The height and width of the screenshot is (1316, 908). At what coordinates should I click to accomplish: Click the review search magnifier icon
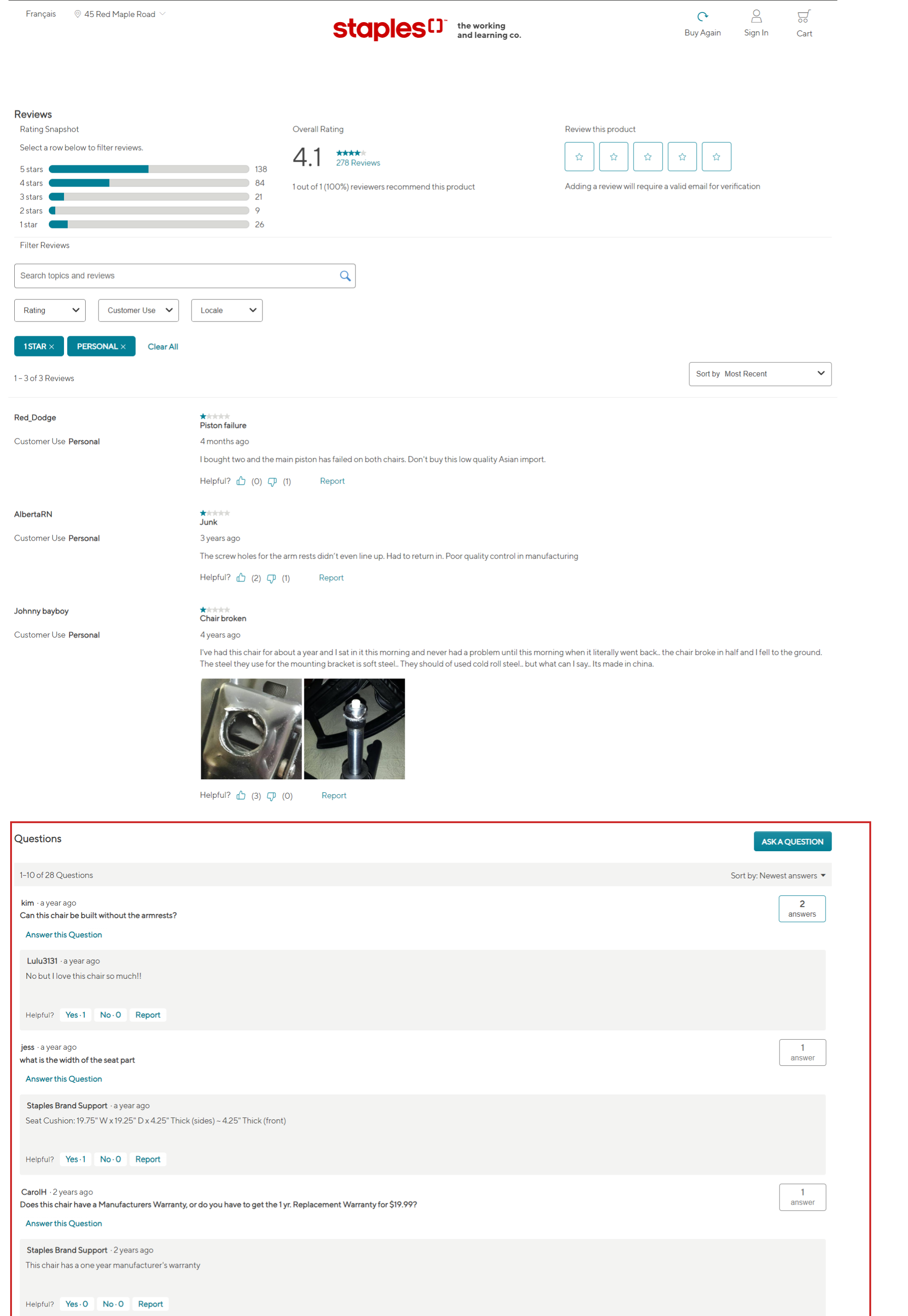coord(345,275)
